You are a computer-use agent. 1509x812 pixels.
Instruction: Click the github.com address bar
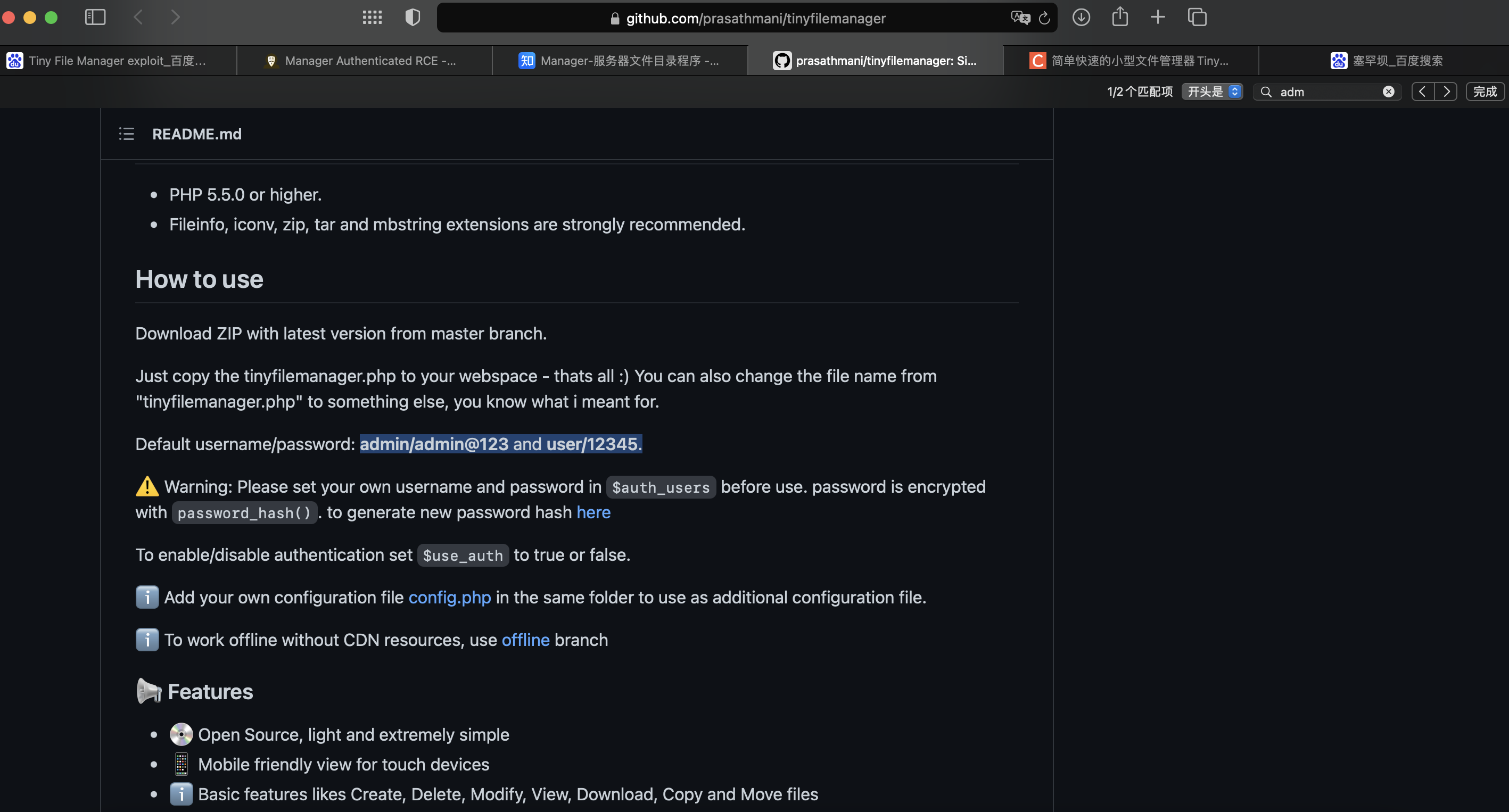(x=747, y=18)
